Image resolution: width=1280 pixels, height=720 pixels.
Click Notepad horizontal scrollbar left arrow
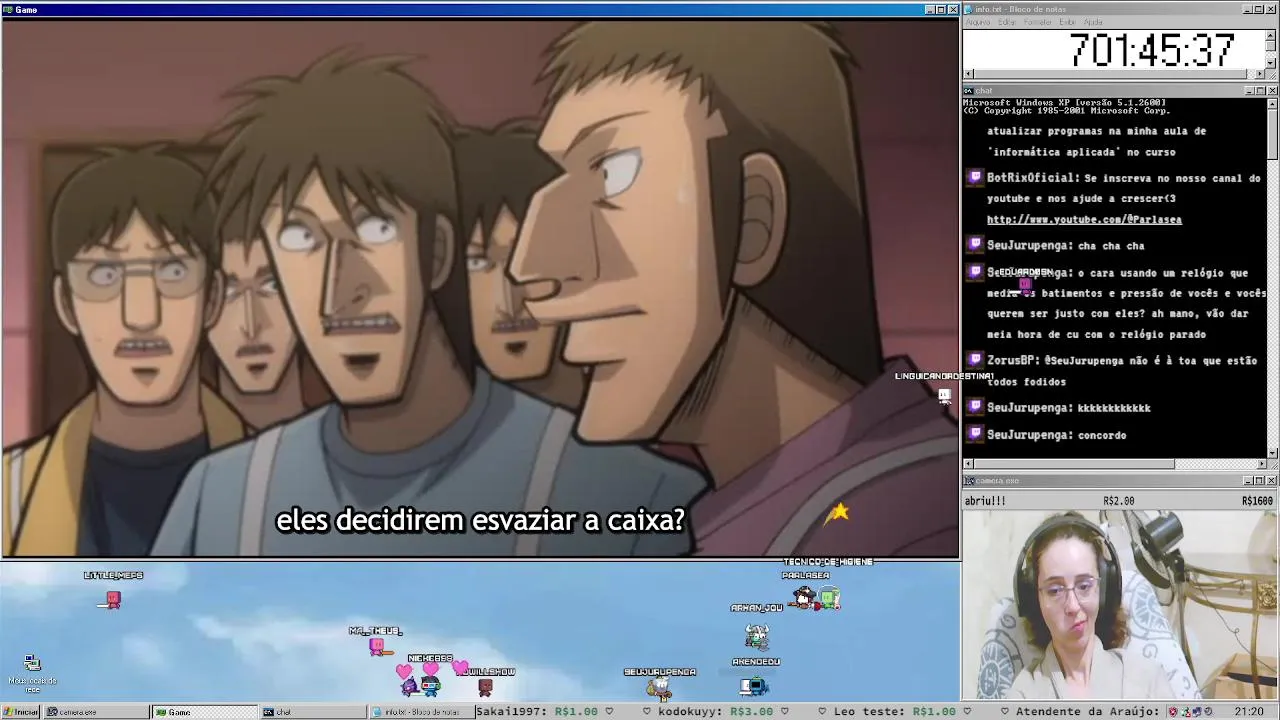[x=968, y=74]
